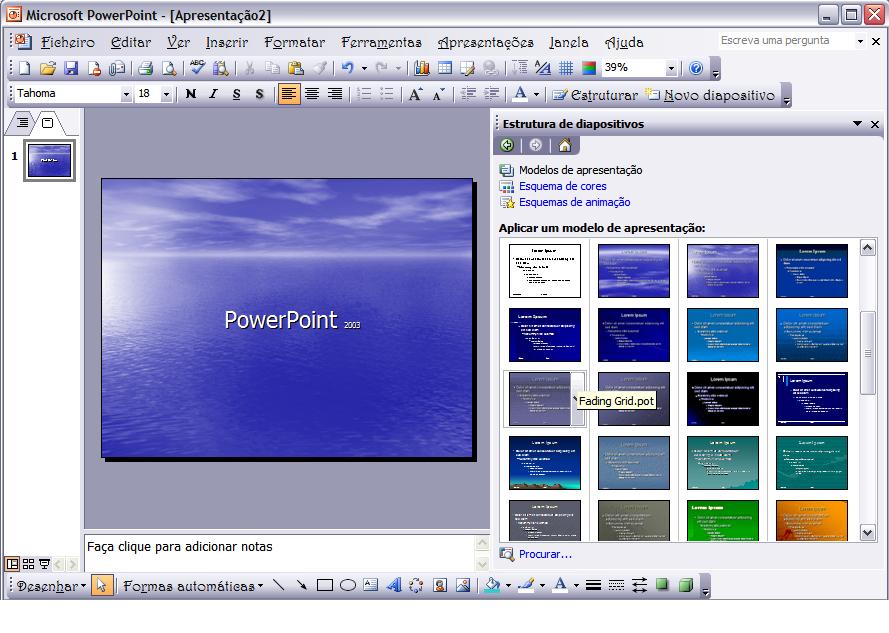Open the Esquema de cores link

tap(562, 186)
